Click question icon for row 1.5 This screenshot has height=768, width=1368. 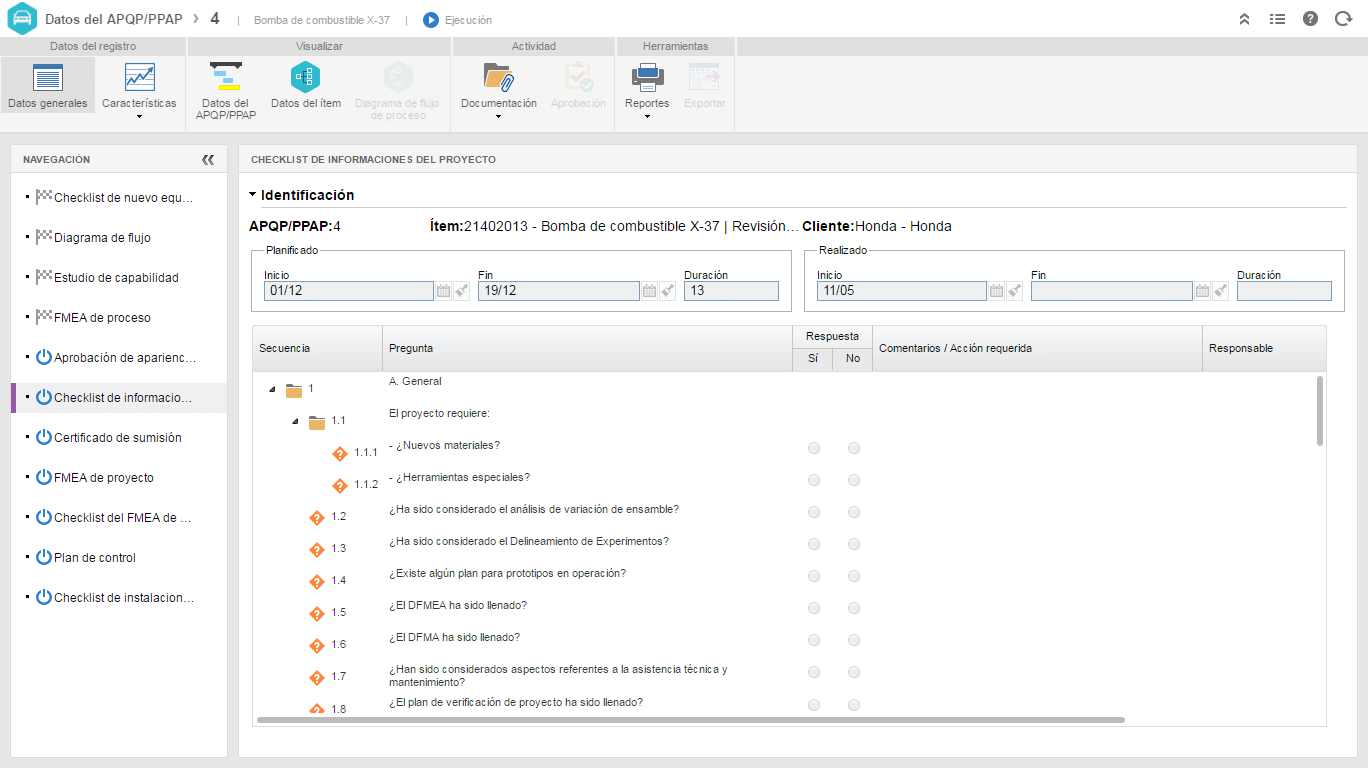click(317, 613)
